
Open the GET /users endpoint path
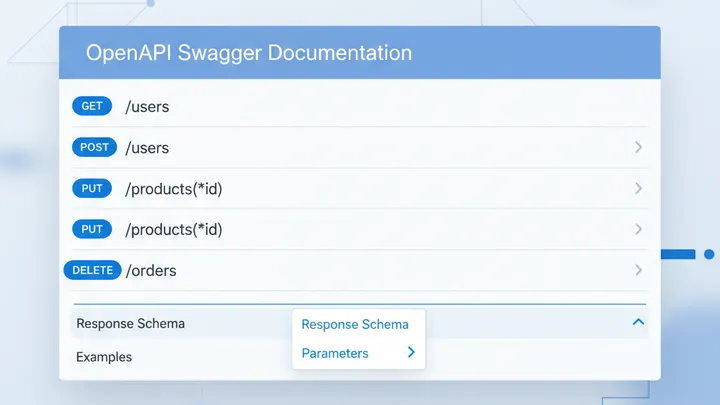[147, 106]
